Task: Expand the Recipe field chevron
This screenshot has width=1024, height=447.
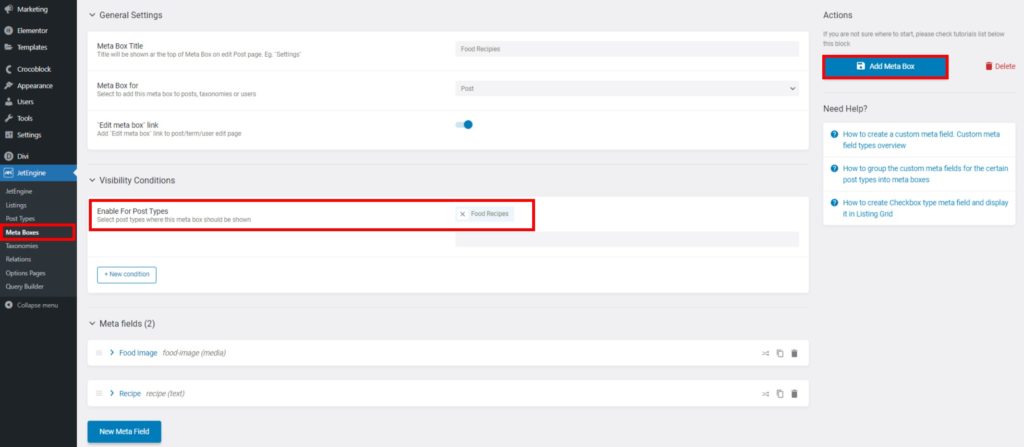Action: [x=112, y=393]
